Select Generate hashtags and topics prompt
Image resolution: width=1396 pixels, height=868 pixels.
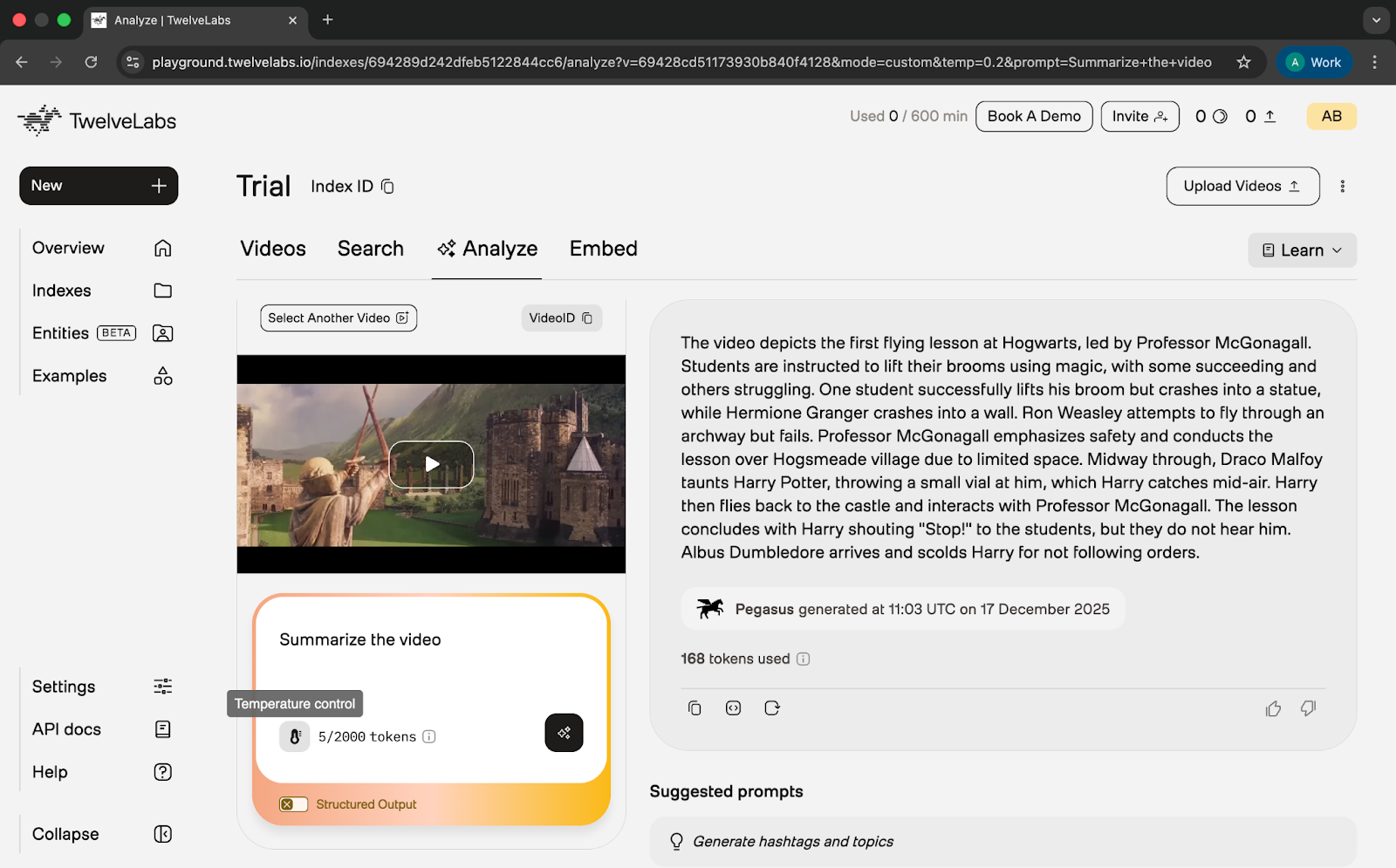pyautogui.click(x=1003, y=842)
